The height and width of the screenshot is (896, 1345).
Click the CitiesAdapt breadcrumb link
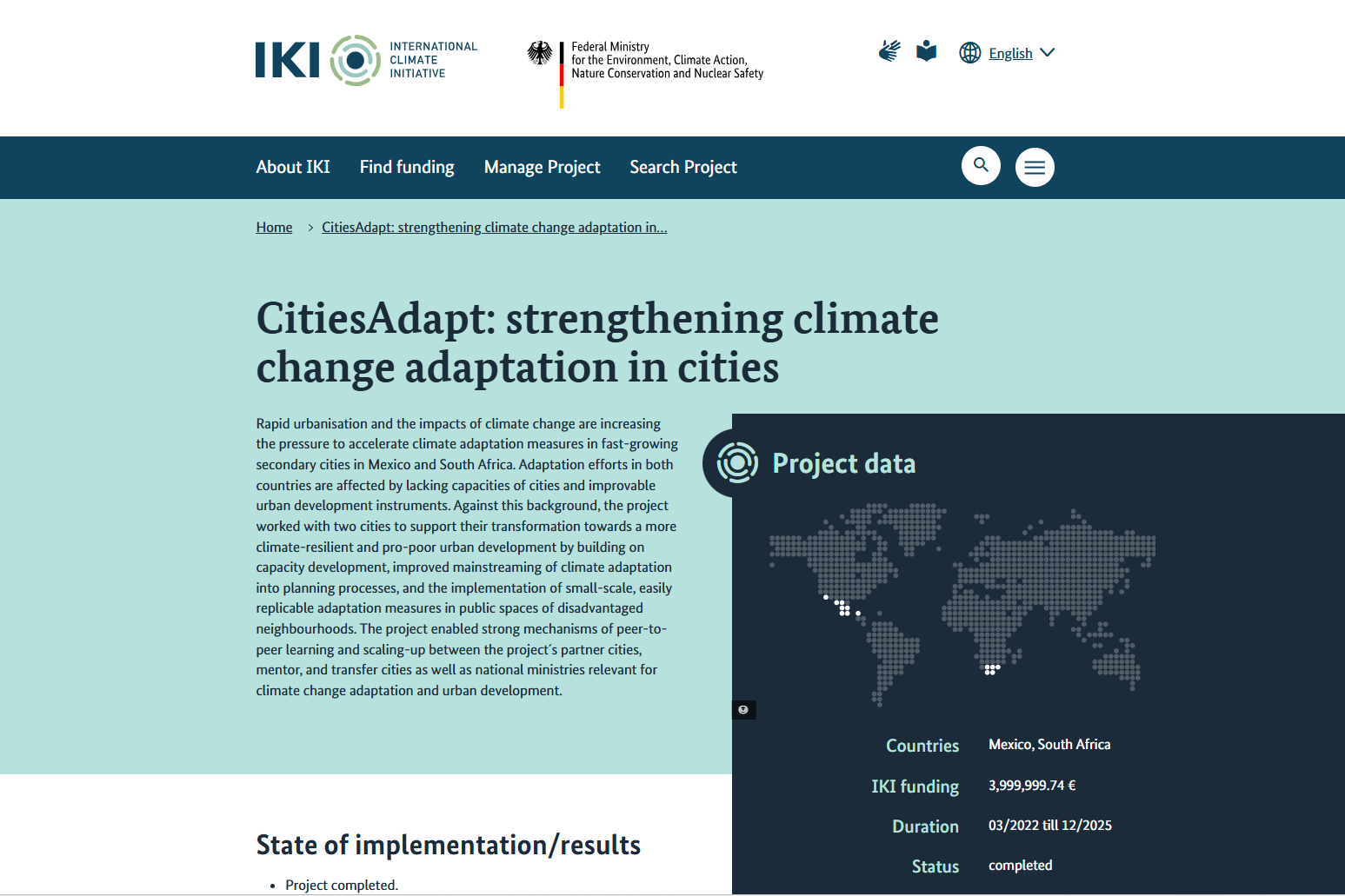[495, 227]
